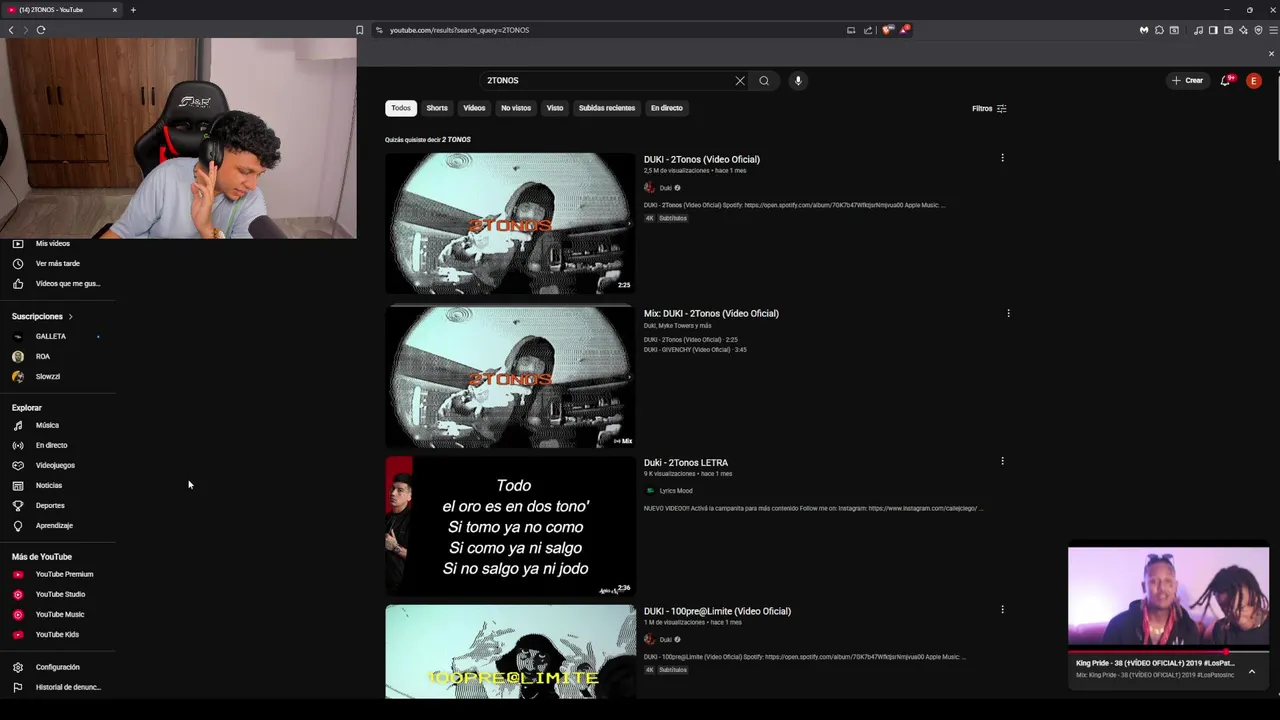1280x720 pixels.
Task: Seek in the miniplayer red progress bar
Action: [1168, 652]
